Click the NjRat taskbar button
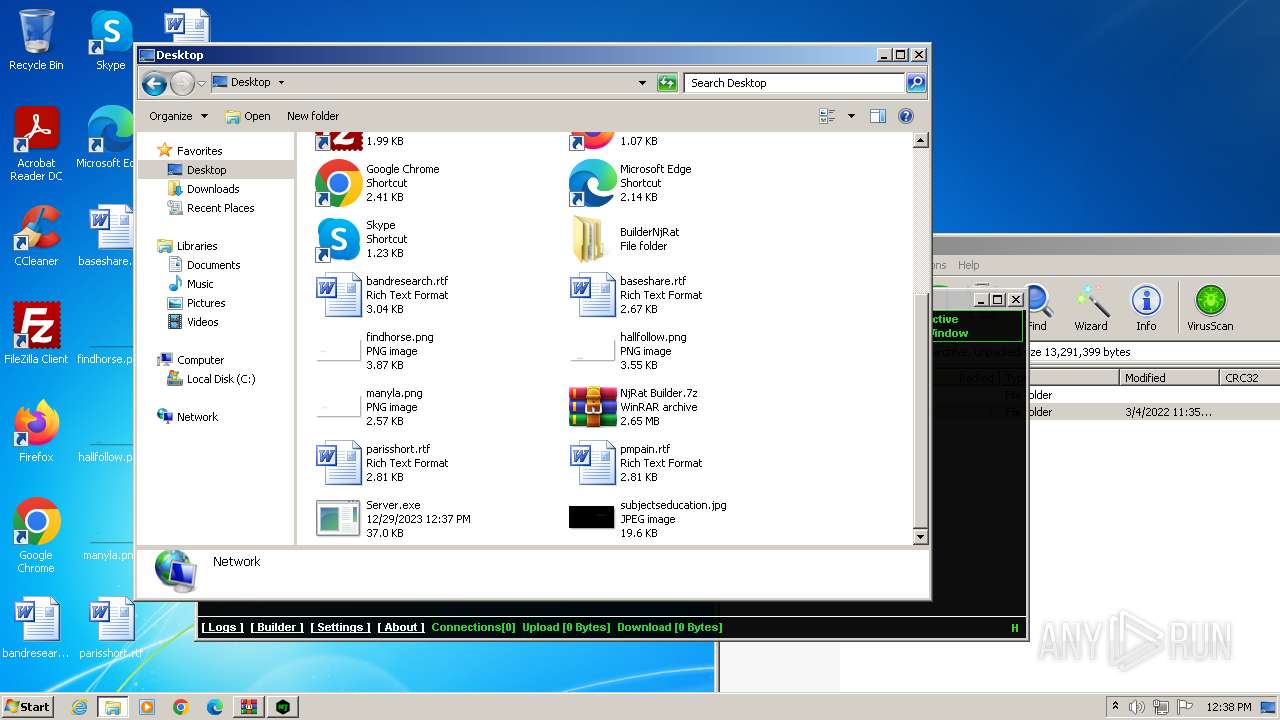 [283, 707]
